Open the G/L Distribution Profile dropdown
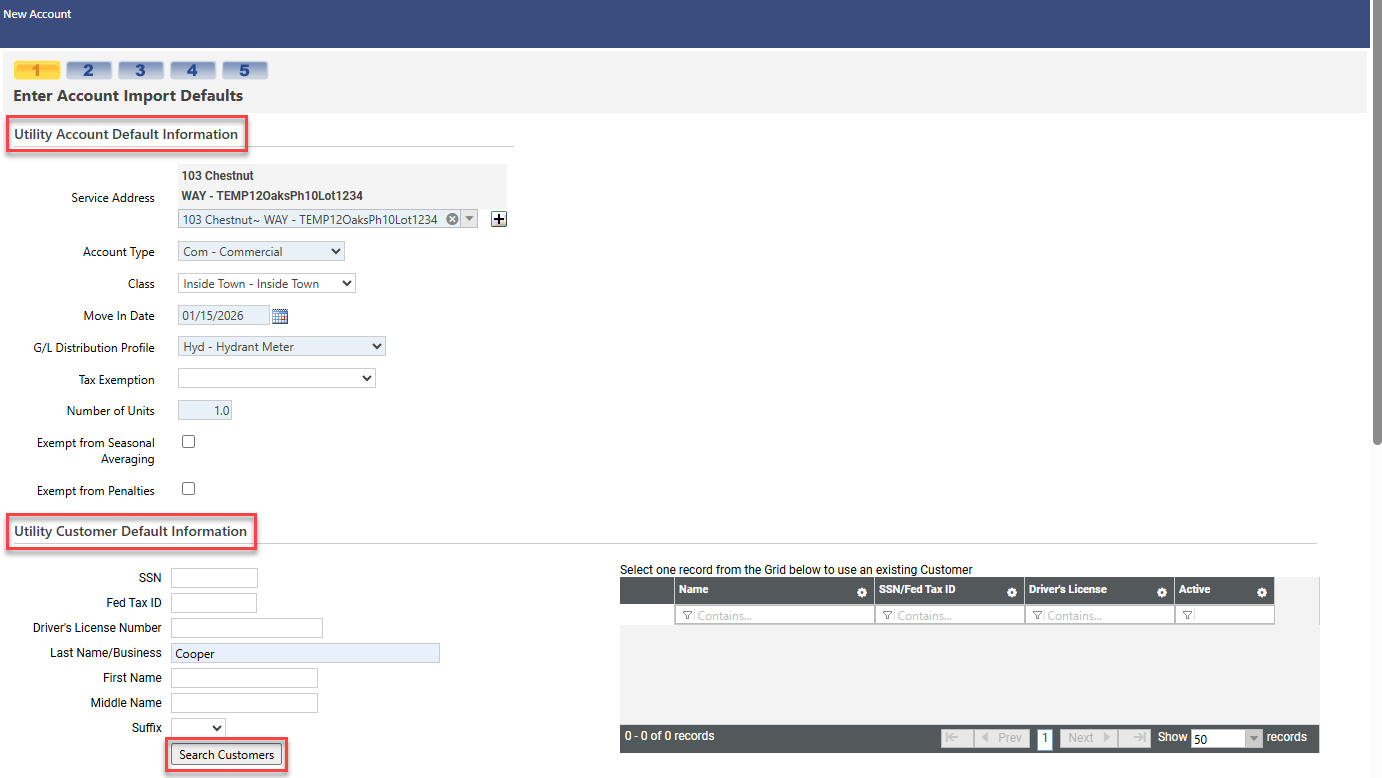Image resolution: width=1382 pixels, height=778 pixels. point(282,347)
